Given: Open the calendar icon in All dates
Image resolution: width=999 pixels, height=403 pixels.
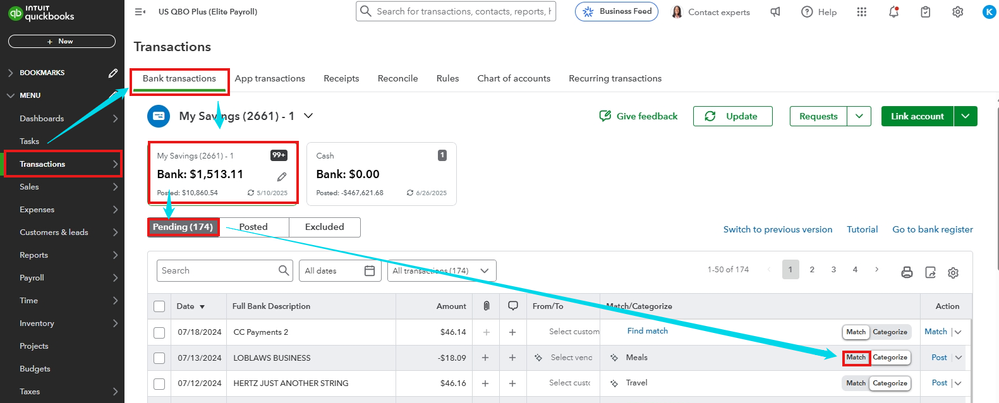Looking at the screenshot, I should 369,271.
